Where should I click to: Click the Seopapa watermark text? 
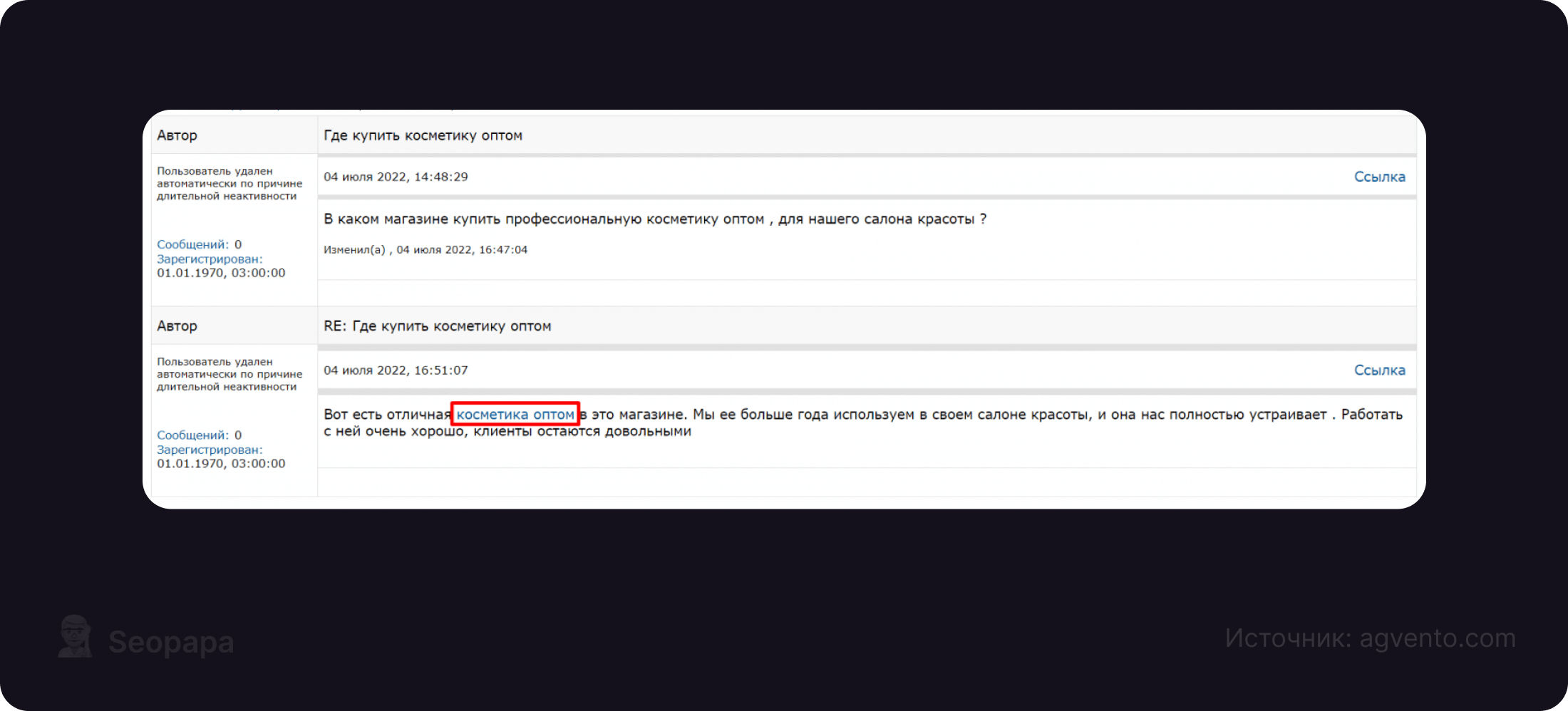(171, 642)
